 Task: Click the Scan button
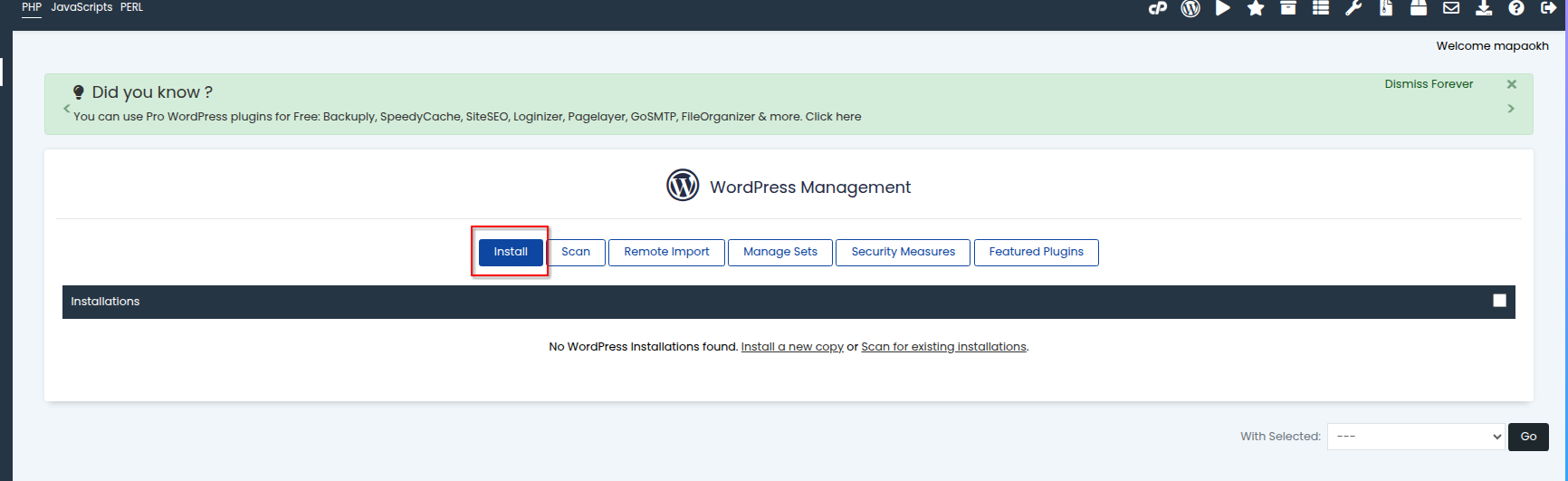576,252
